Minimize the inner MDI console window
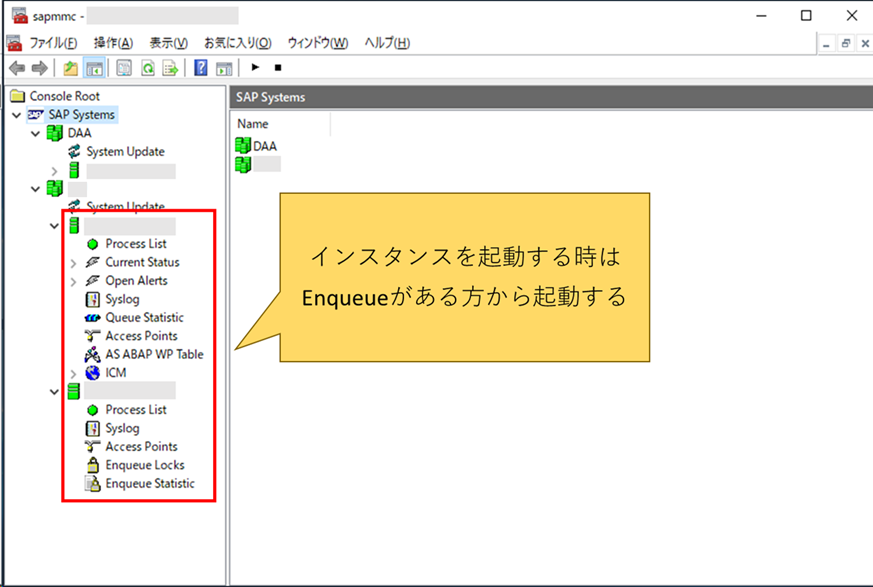 (826, 43)
